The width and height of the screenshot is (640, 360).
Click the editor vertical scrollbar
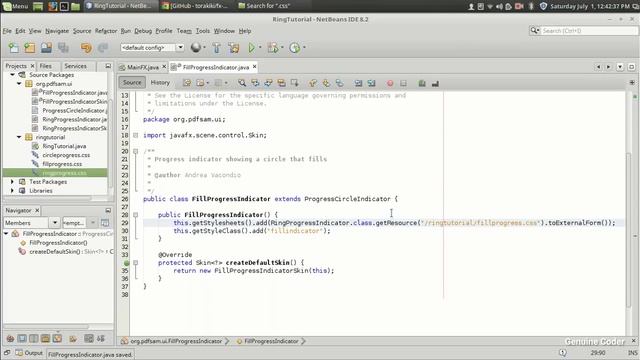[x=629, y=231]
